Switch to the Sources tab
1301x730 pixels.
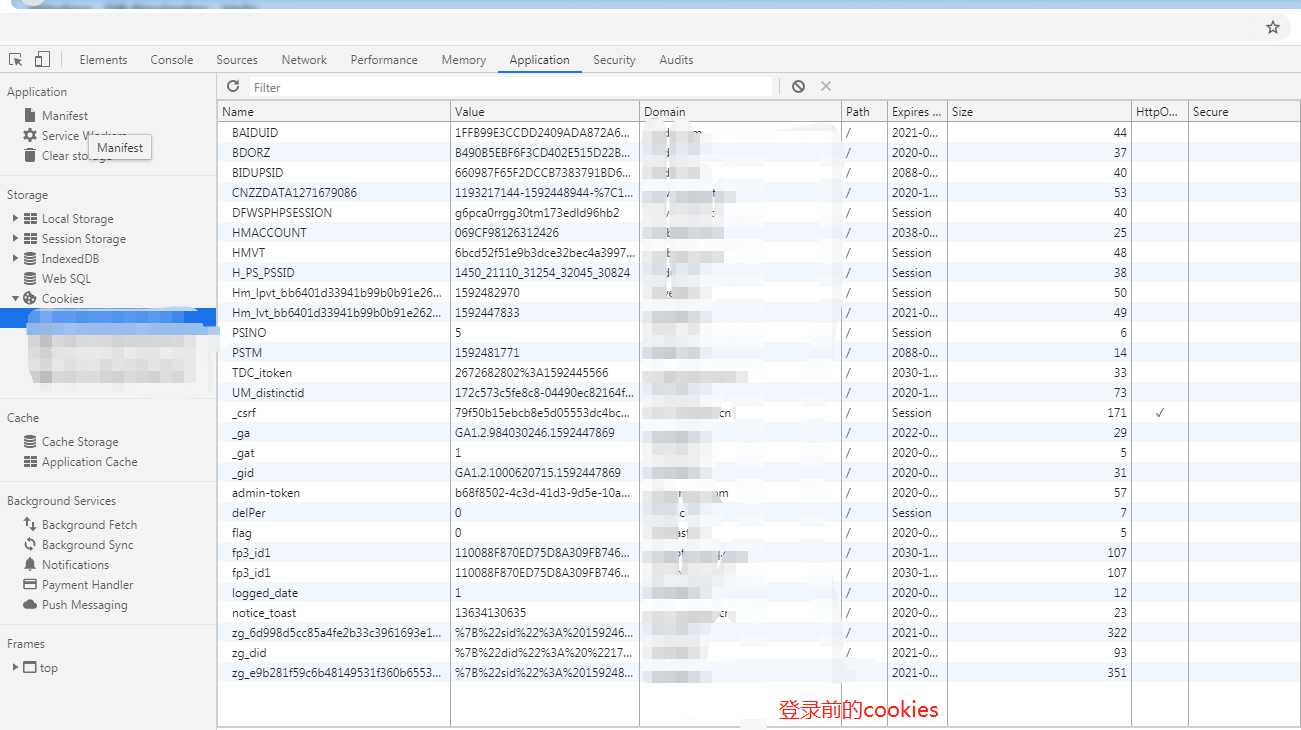coord(237,60)
